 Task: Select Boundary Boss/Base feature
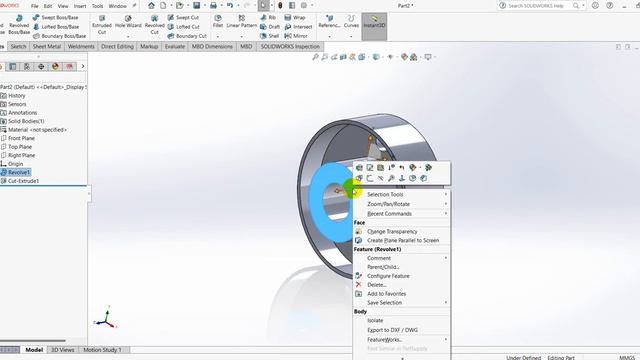point(59,36)
